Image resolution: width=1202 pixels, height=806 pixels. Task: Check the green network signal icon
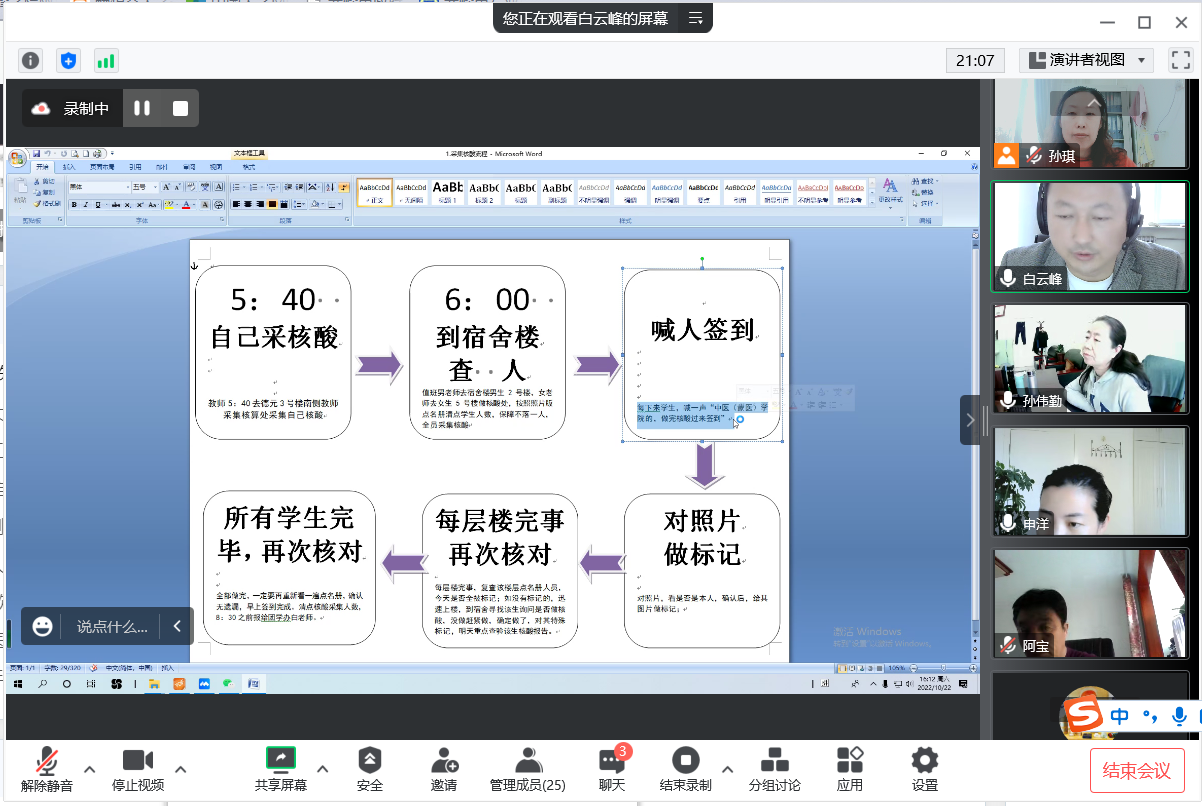click(105, 61)
